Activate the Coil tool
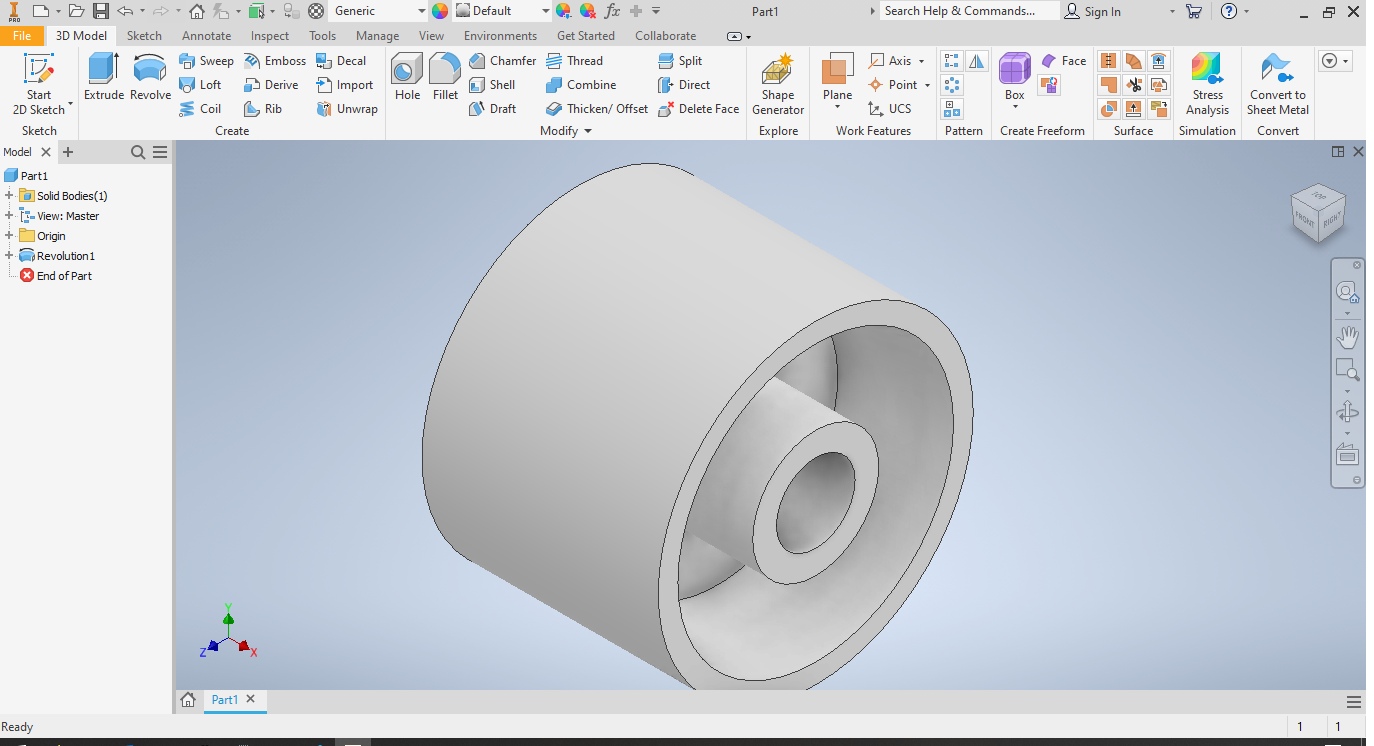 pyautogui.click(x=200, y=109)
